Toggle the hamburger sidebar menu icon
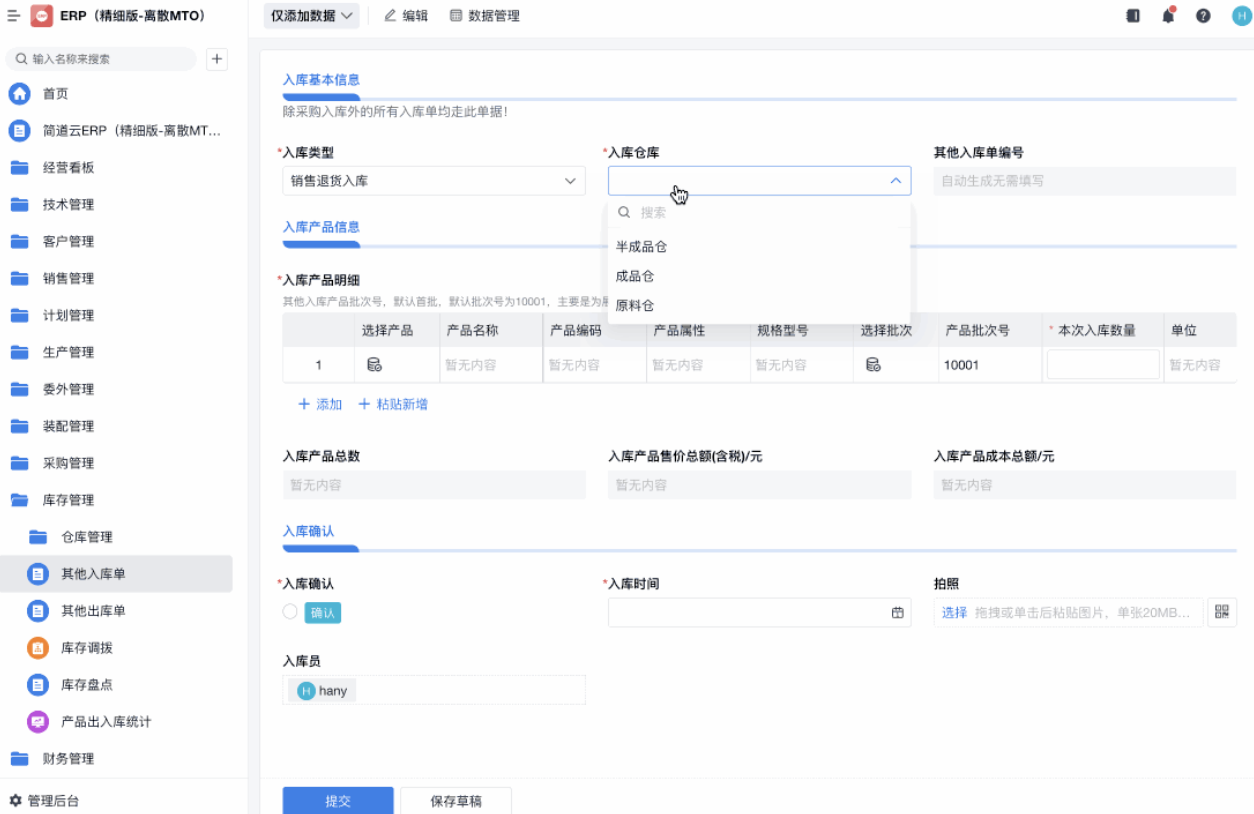Screen dimensions: 1254x814 (x=14, y=16)
